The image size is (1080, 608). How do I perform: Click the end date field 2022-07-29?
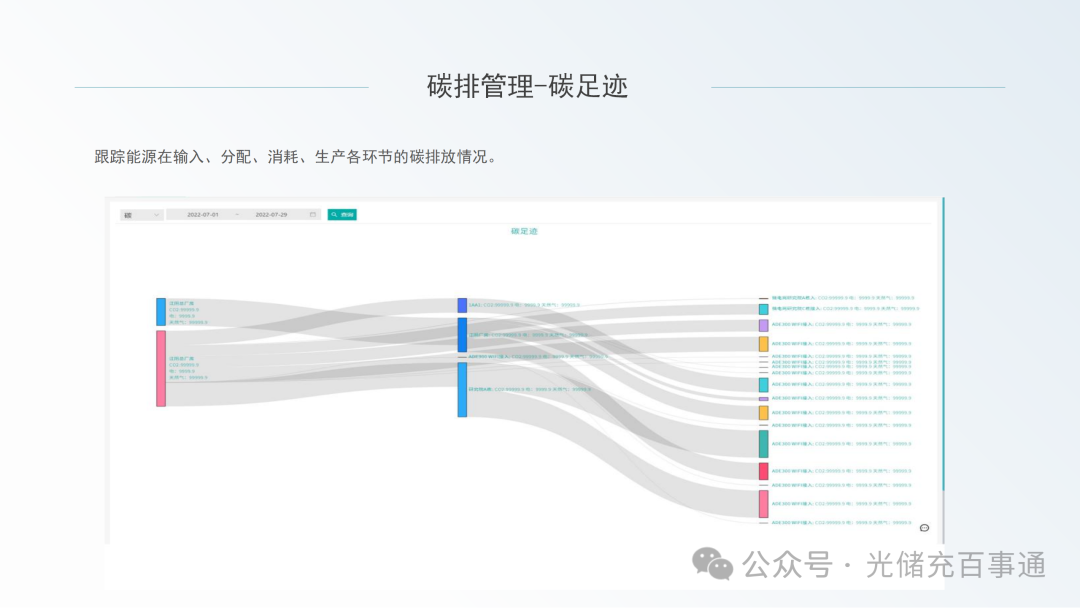[271, 215]
